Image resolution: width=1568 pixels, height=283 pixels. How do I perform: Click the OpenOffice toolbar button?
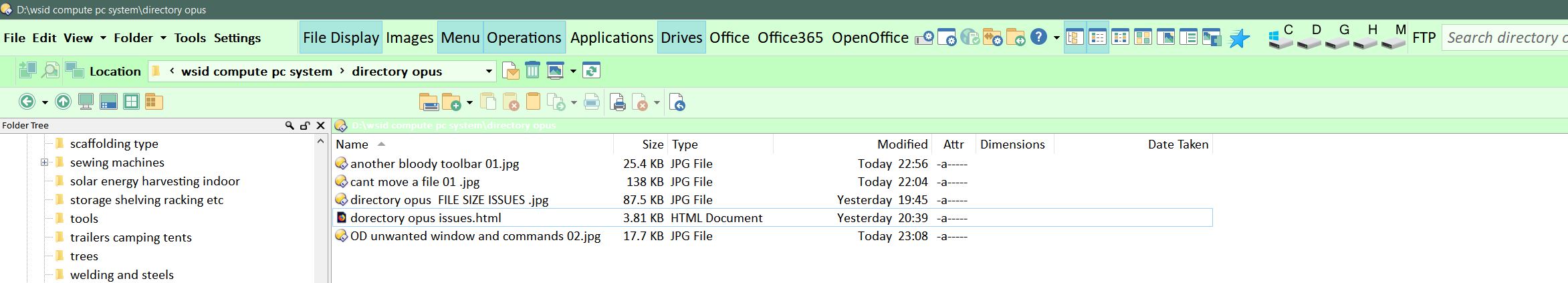coord(870,37)
